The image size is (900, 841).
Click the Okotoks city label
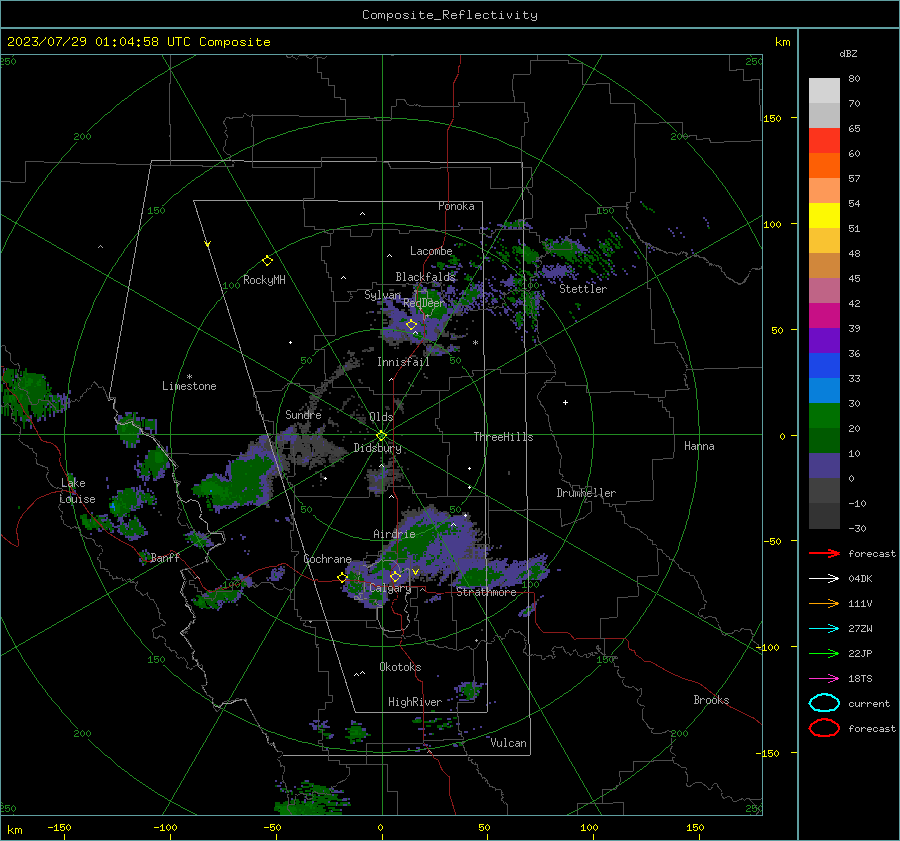click(x=400, y=667)
